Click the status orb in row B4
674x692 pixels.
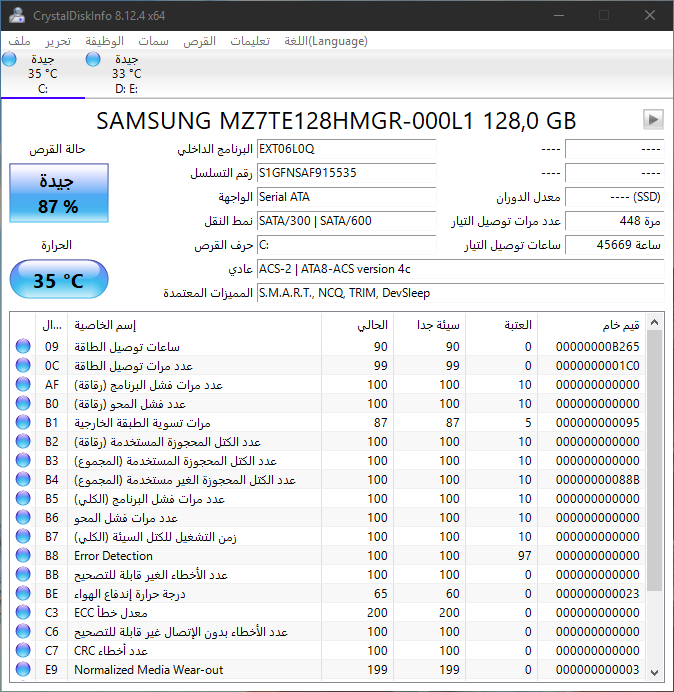(x=23, y=479)
